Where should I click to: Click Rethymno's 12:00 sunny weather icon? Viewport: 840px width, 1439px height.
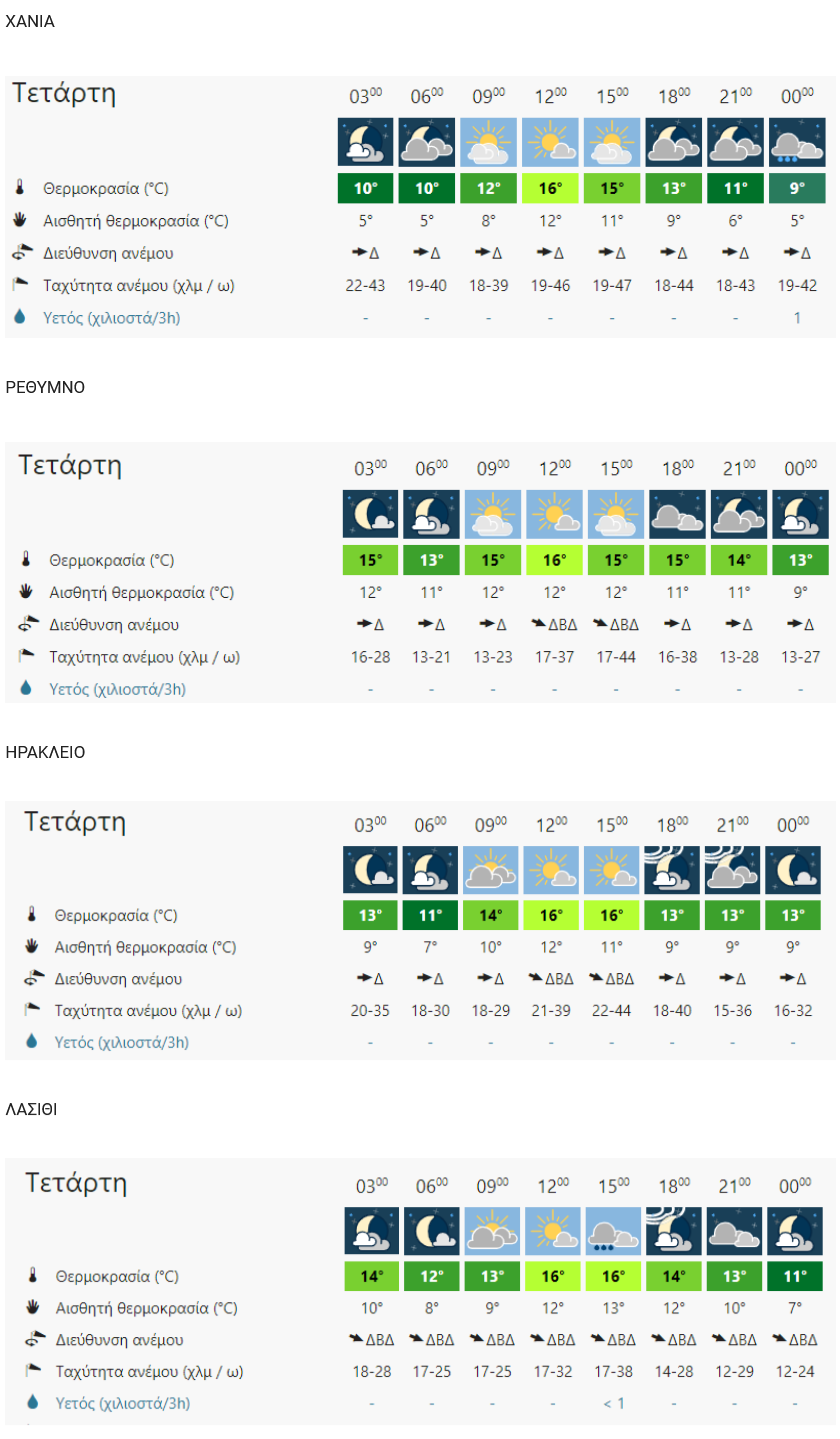(x=552, y=514)
